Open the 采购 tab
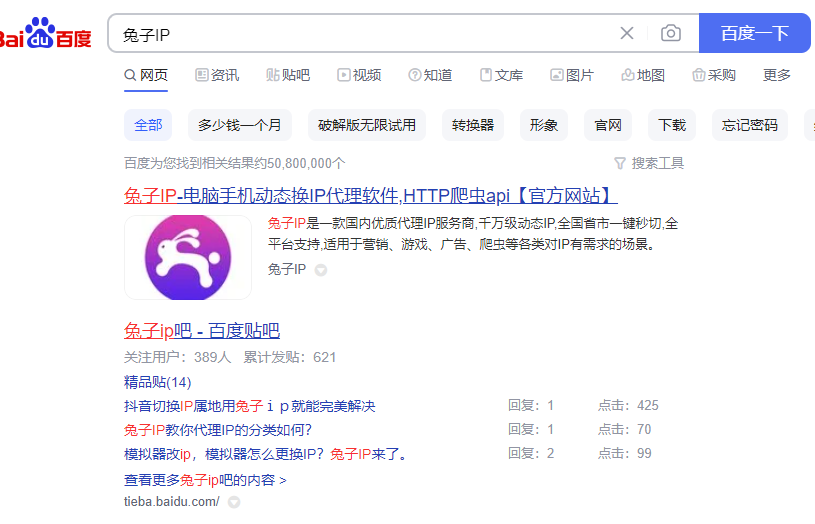 (714, 75)
